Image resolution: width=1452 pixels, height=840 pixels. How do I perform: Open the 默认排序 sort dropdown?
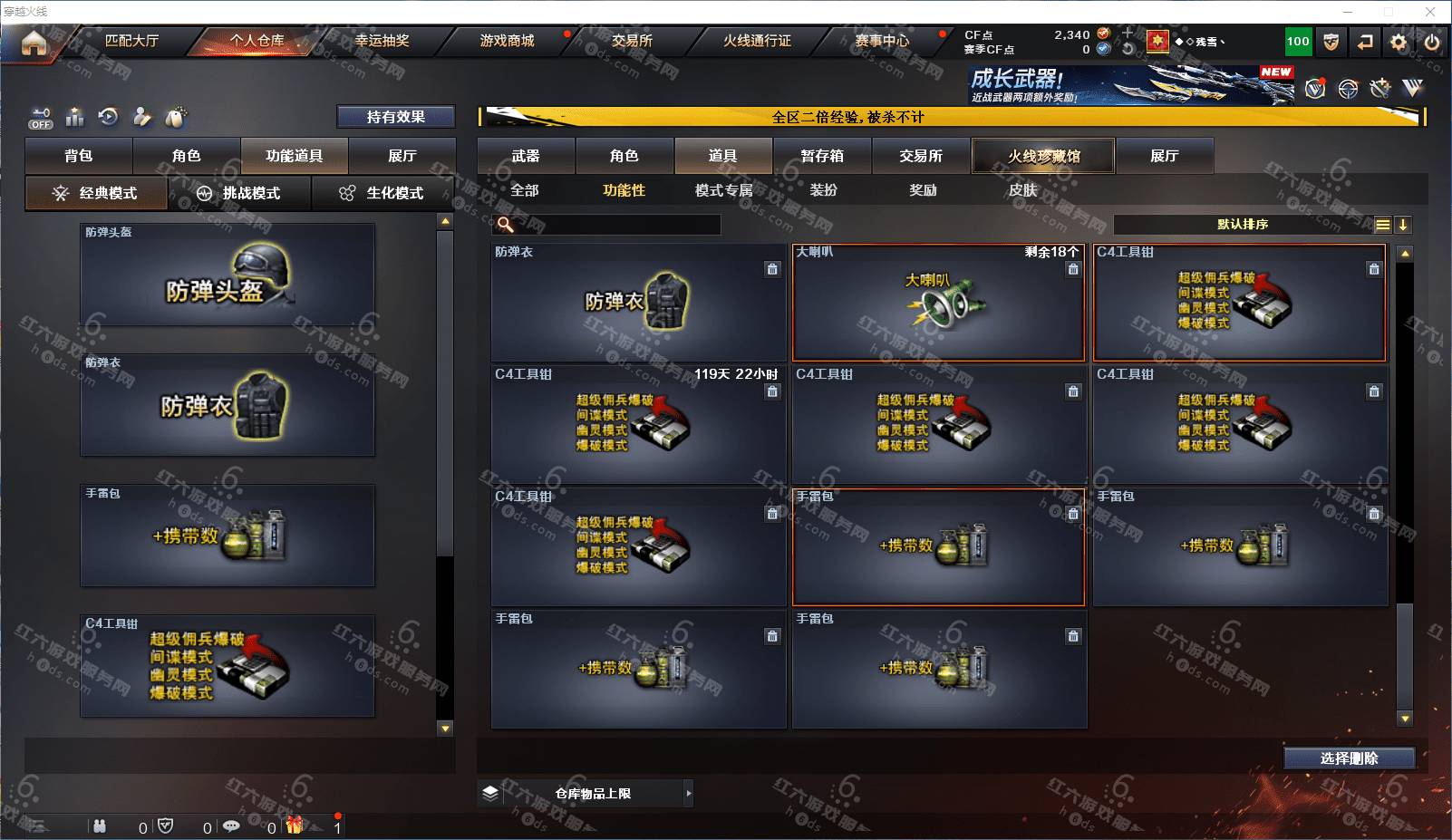(1243, 225)
